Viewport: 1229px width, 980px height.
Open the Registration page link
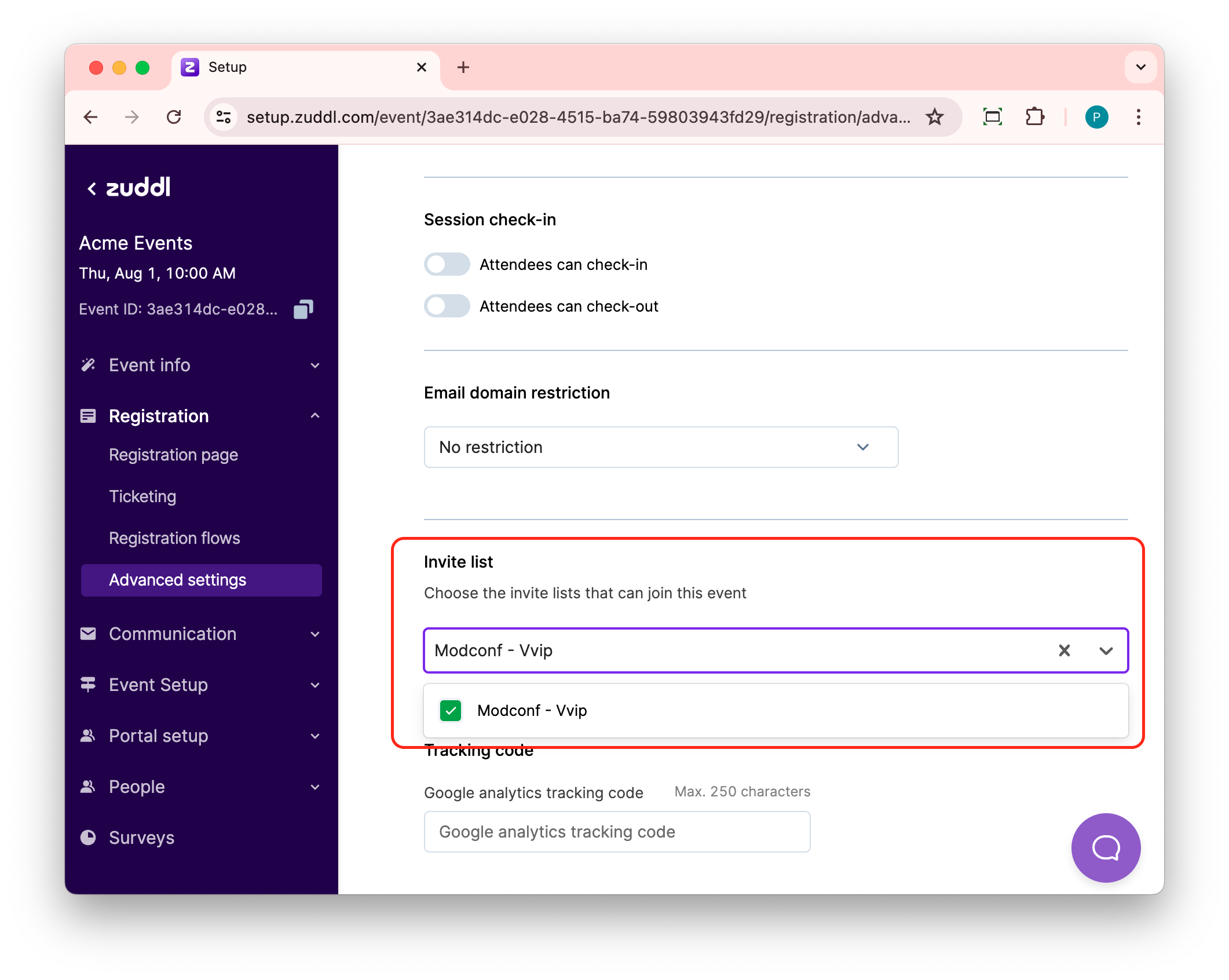pyautogui.click(x=173, y=455)
